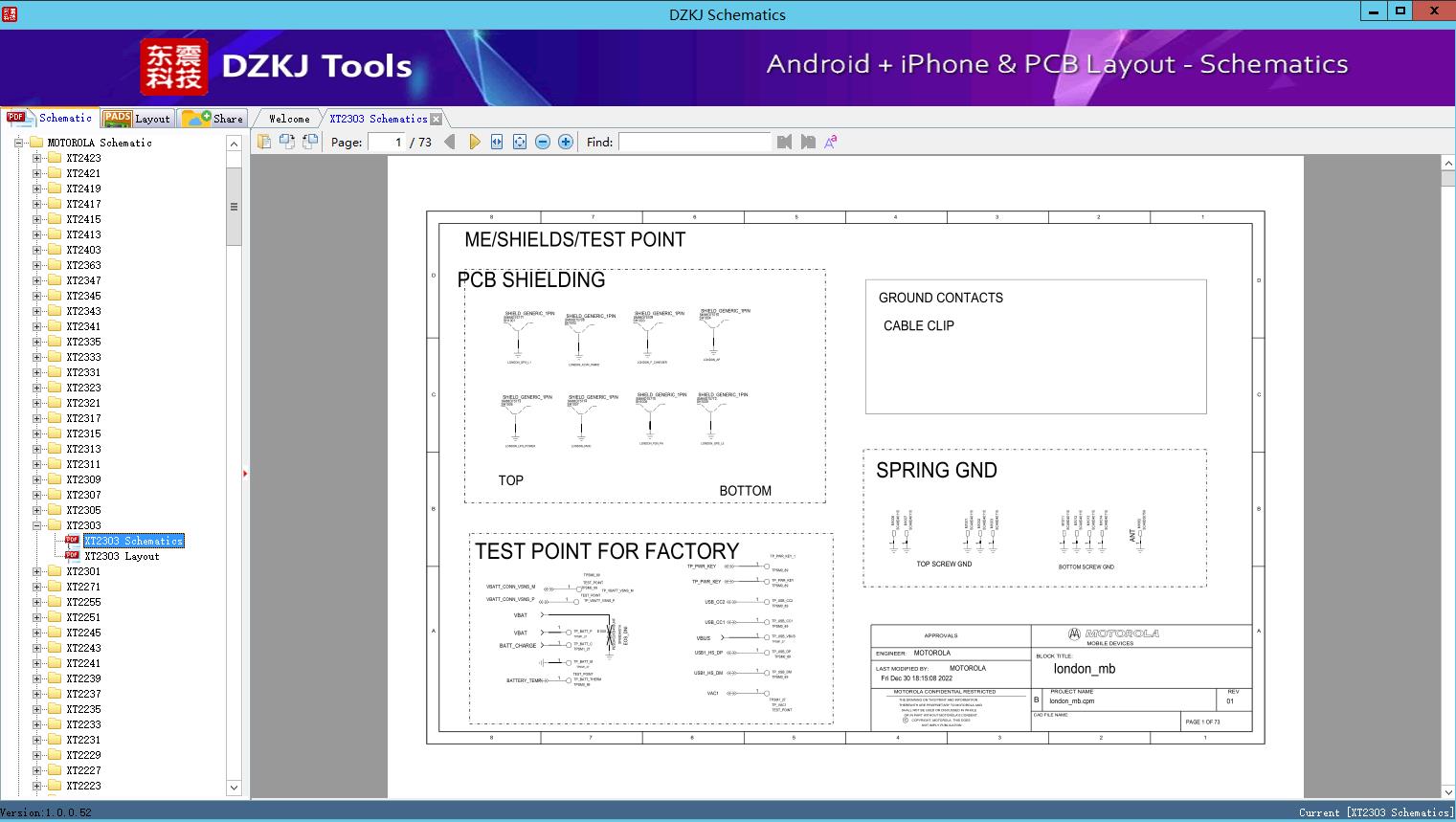
Task: Click the XT2341 folder icon
Action: [x=55, y=326]
